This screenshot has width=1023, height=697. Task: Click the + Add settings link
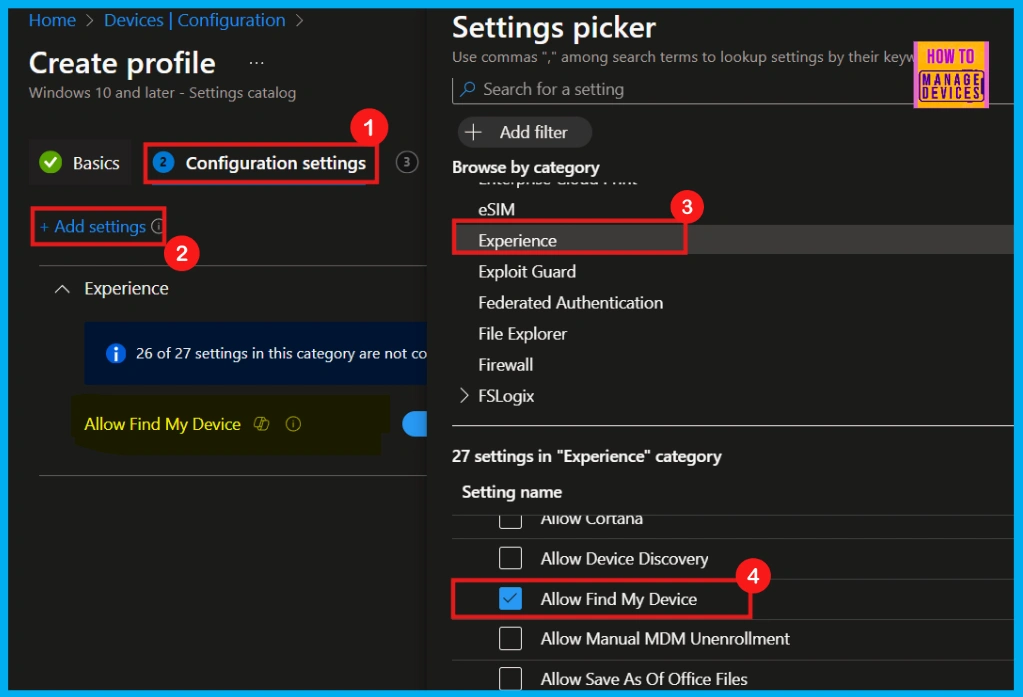(92, 226)
